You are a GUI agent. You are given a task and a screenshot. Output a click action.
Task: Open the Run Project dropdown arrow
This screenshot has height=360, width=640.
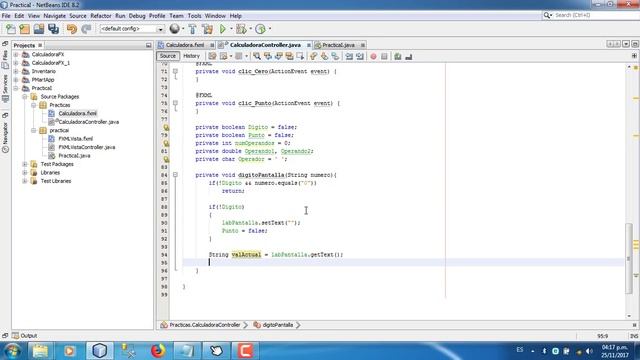tap(231, 29)
